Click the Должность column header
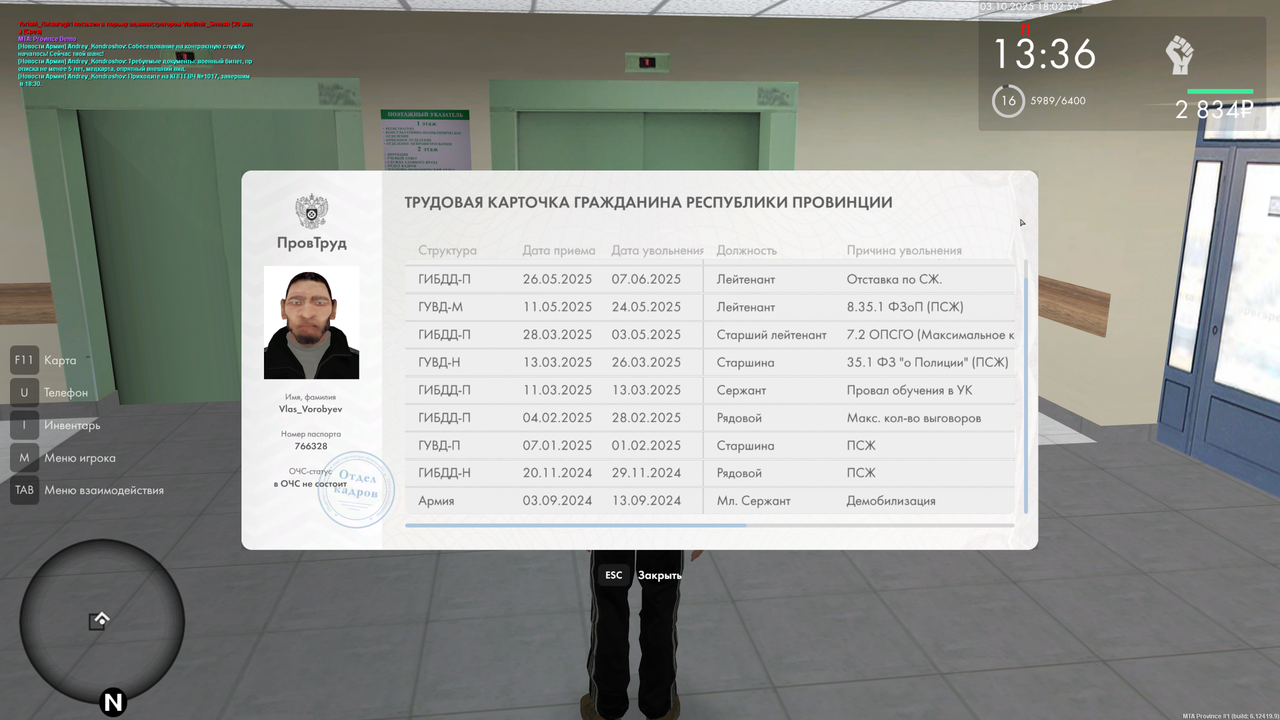The width and height of the screenshot is (1280, 720). (746, 250)
